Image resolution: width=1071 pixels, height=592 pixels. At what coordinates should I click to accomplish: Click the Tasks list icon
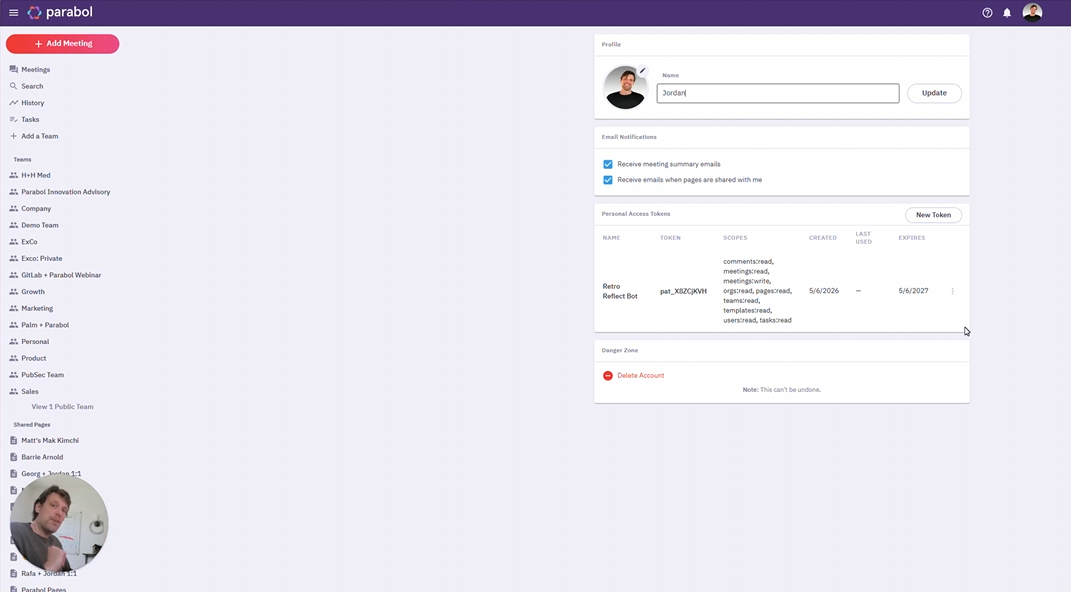(x=14, y=119)
